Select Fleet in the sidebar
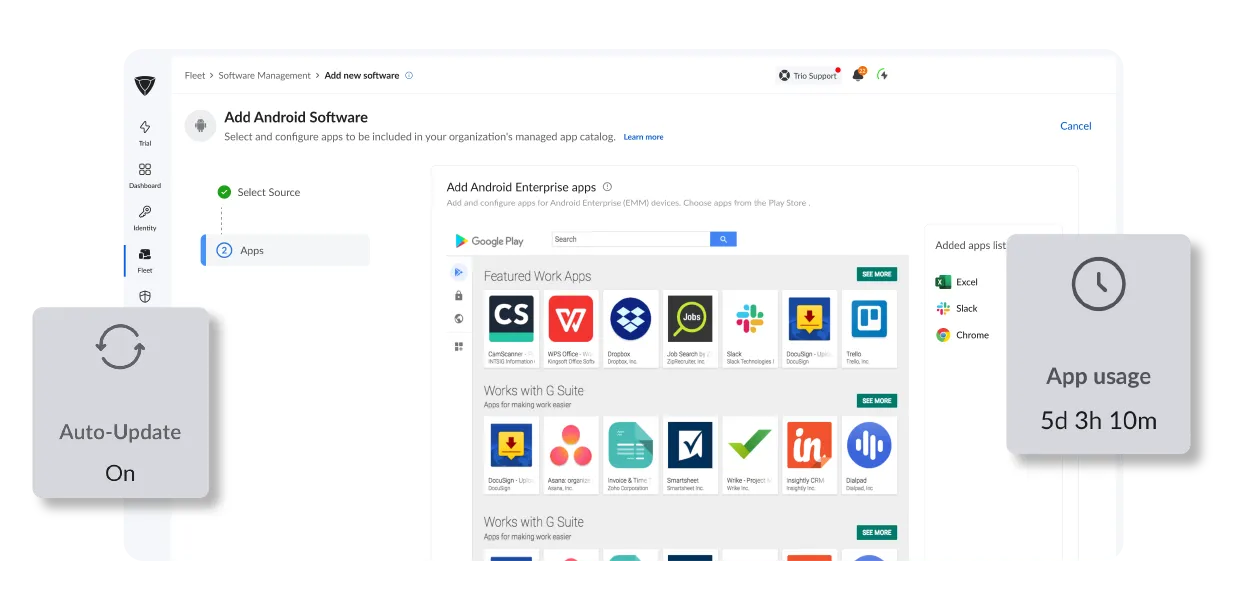The image size is (1243, 610). [145, 261]
